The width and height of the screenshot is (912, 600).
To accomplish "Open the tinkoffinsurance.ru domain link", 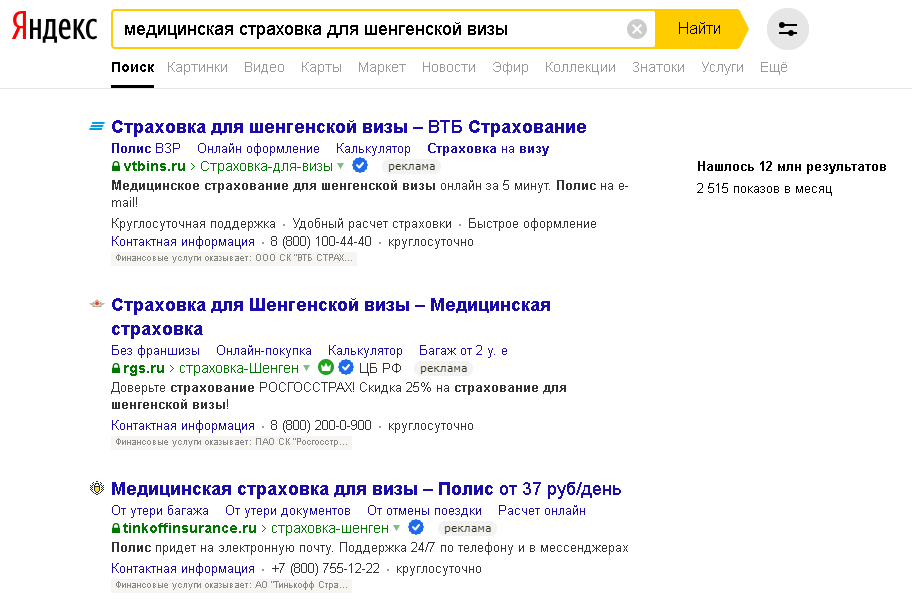I will pyautogui.click(x=190, y=528).
